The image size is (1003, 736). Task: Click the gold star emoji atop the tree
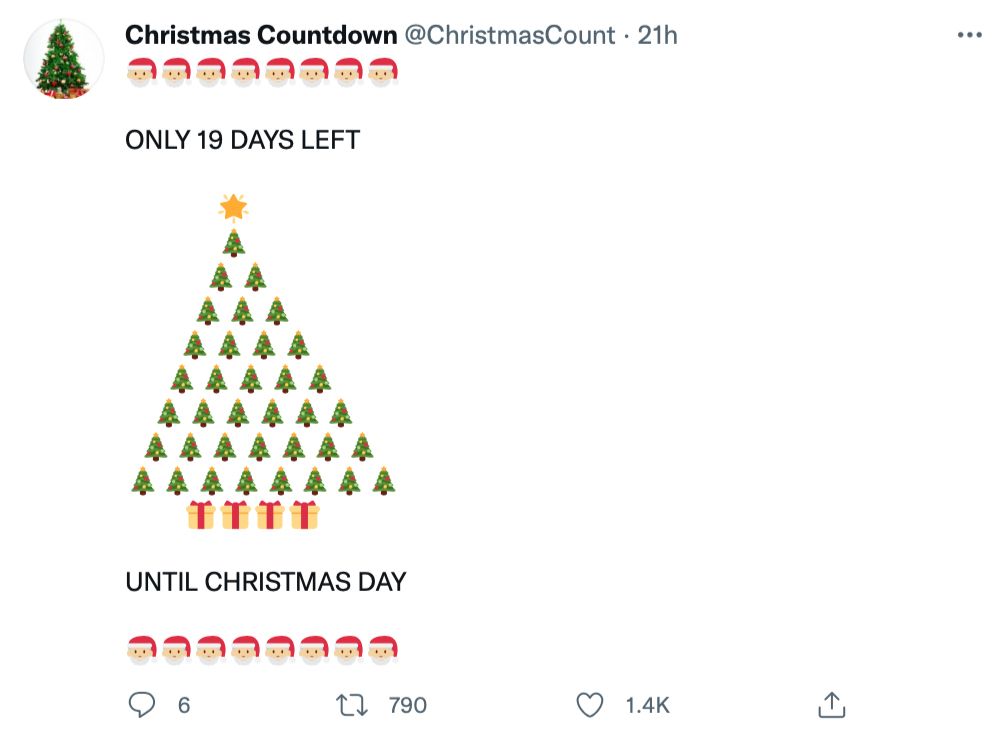[233, 207]
